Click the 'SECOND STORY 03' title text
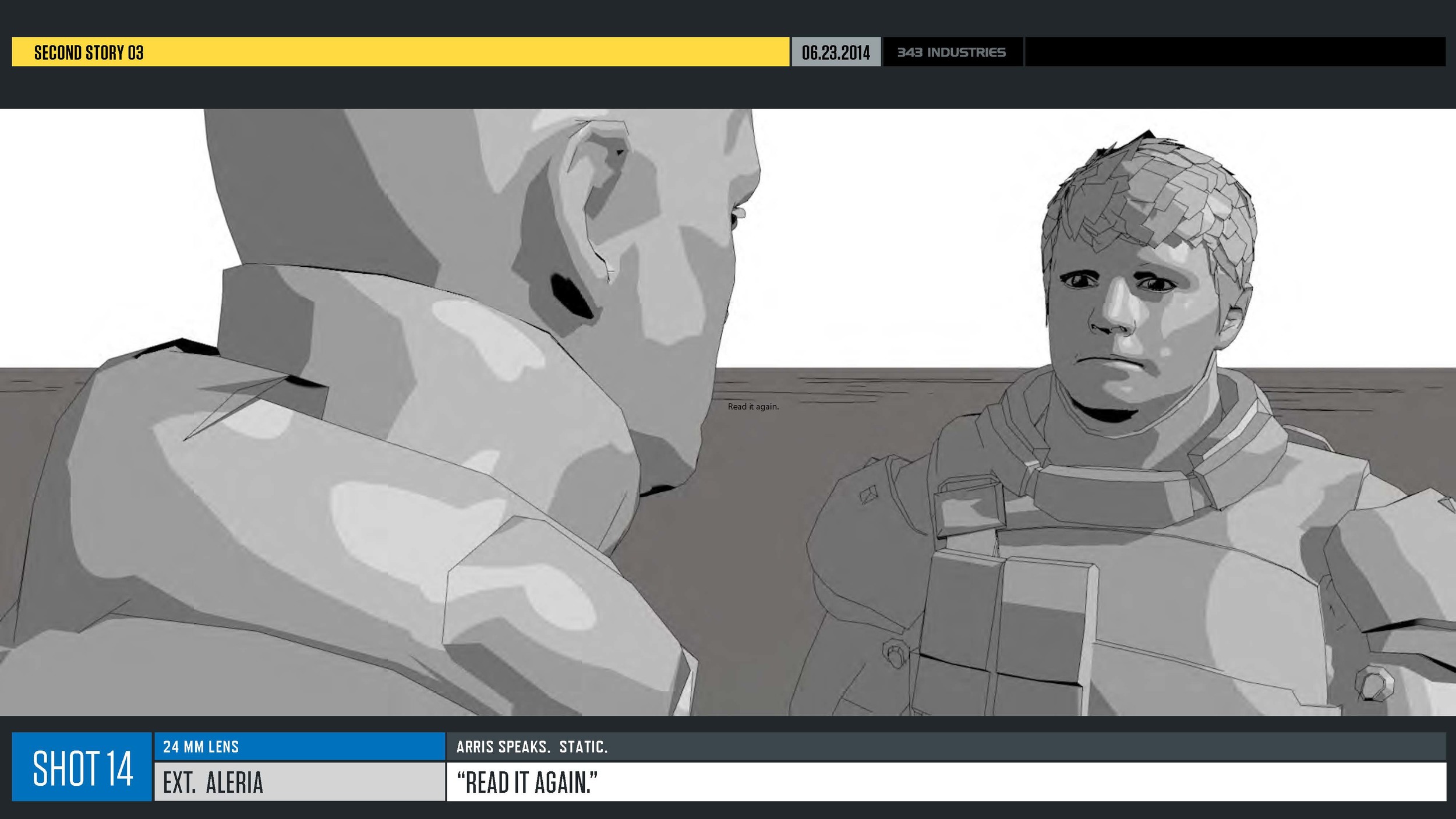This screenshot has height=819, width=1456. [x=89, y=52]
